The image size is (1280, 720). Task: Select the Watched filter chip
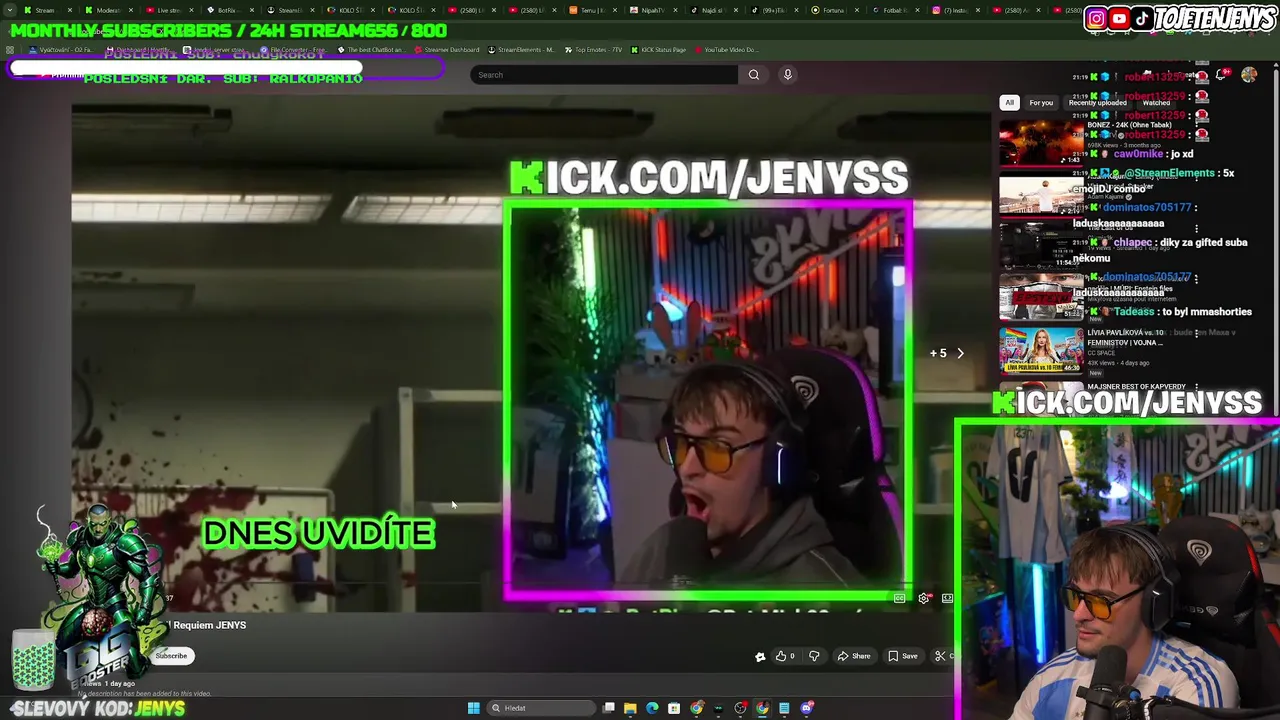1156,102
